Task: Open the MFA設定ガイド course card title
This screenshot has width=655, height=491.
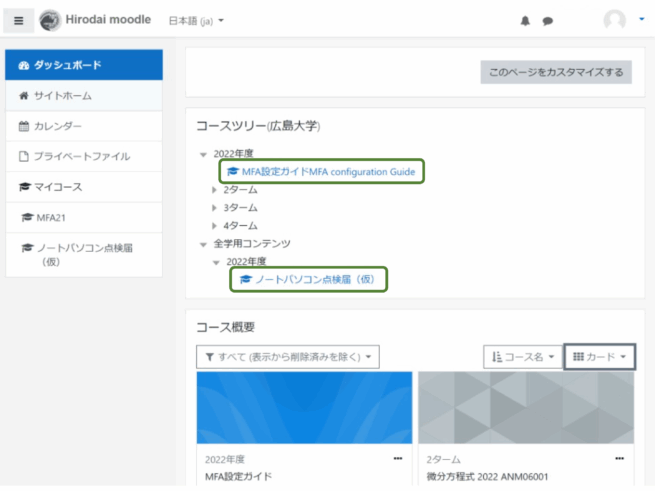Action: (239, 476)
